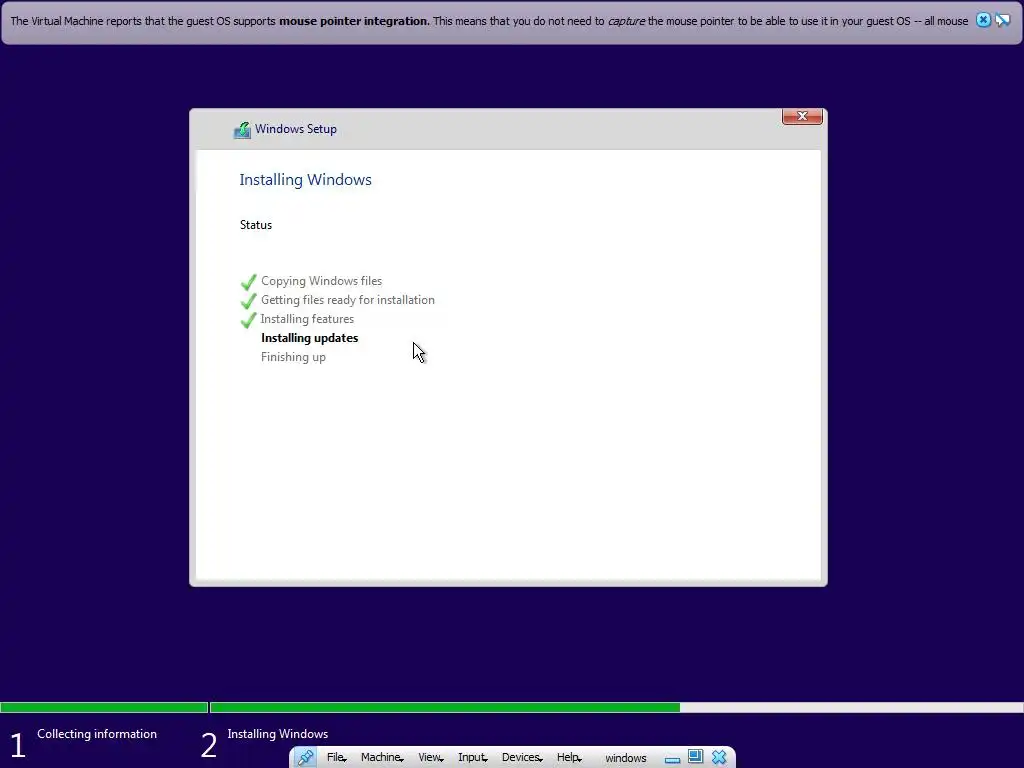Viewport: 1024px width, 768px height.
Task: Click the Installing Windows progress bar
Action: (616, 707)
